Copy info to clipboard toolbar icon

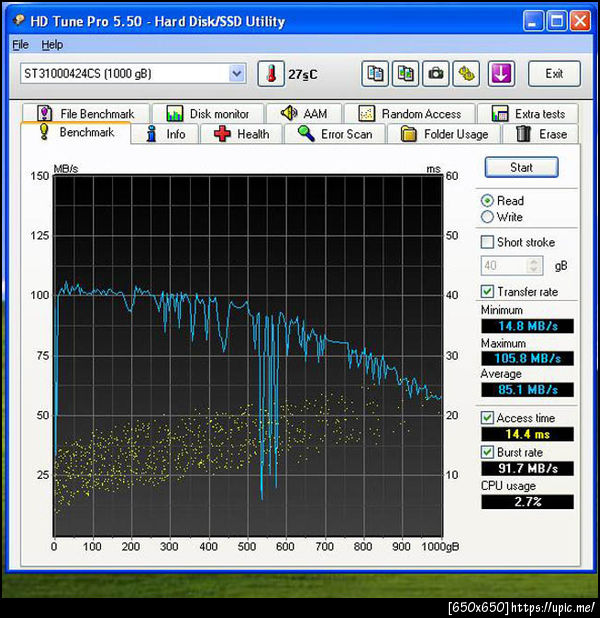375,74
